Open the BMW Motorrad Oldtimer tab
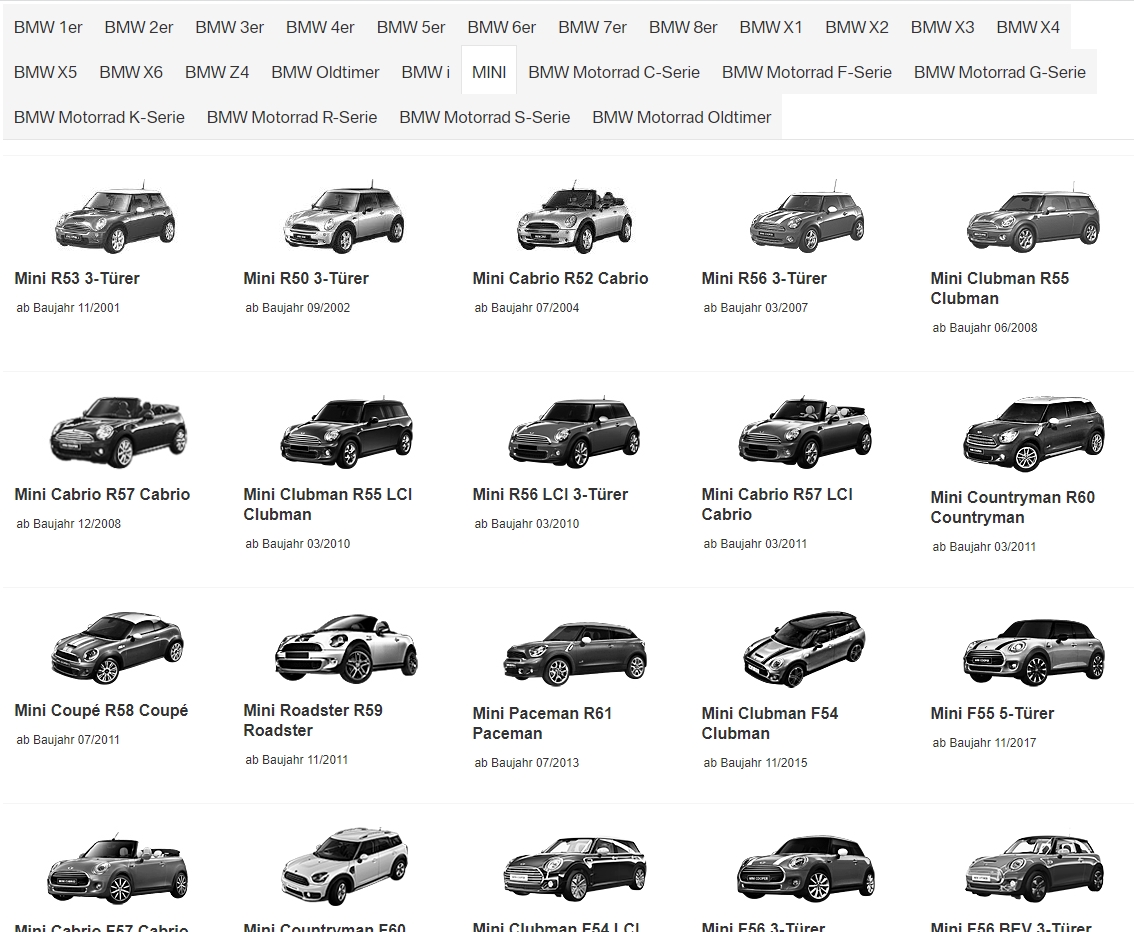 [x=681, y=117]
